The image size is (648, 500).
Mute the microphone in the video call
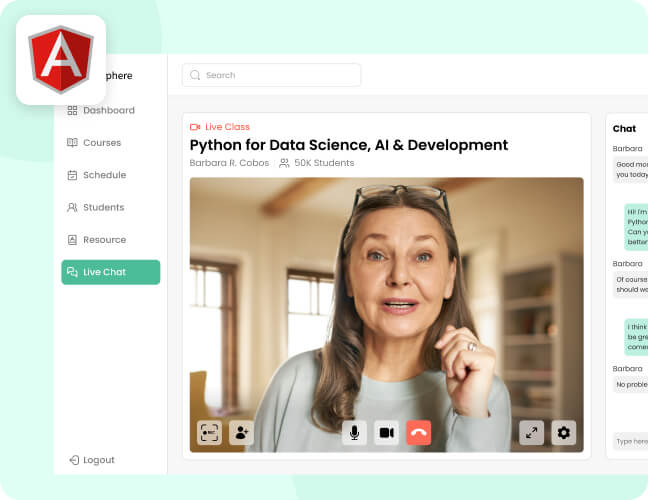tap(354, 433)
